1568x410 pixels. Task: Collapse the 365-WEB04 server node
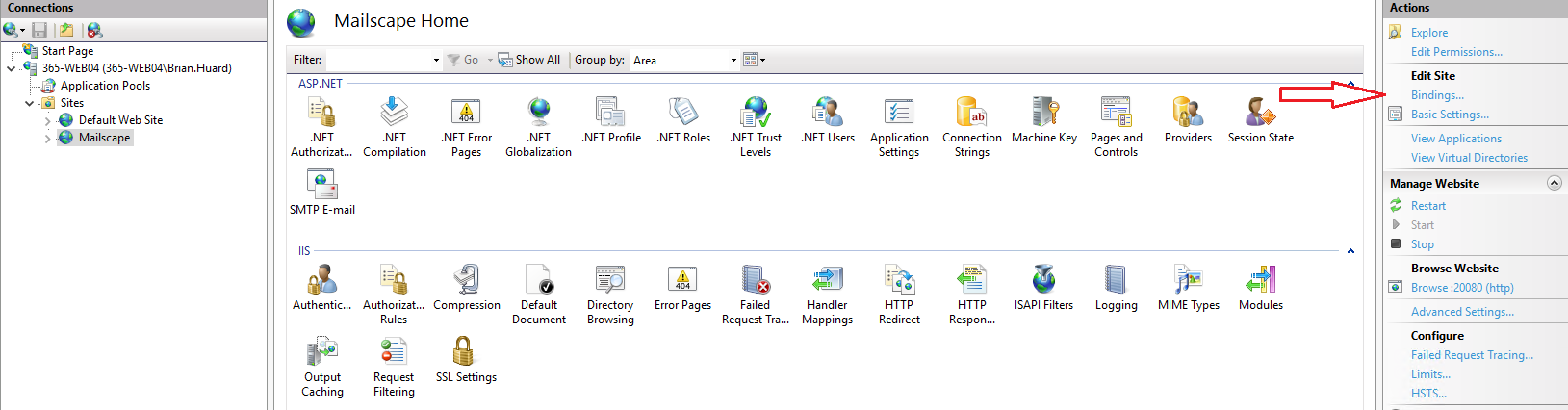(11, 68)
